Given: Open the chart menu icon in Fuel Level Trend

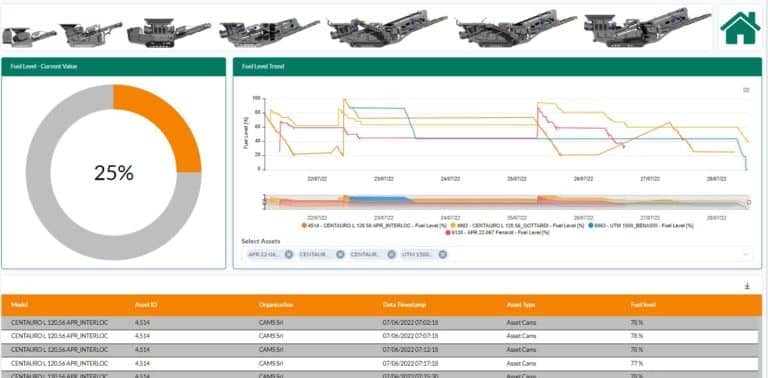Looking at the screenshot, I should 746,90.
